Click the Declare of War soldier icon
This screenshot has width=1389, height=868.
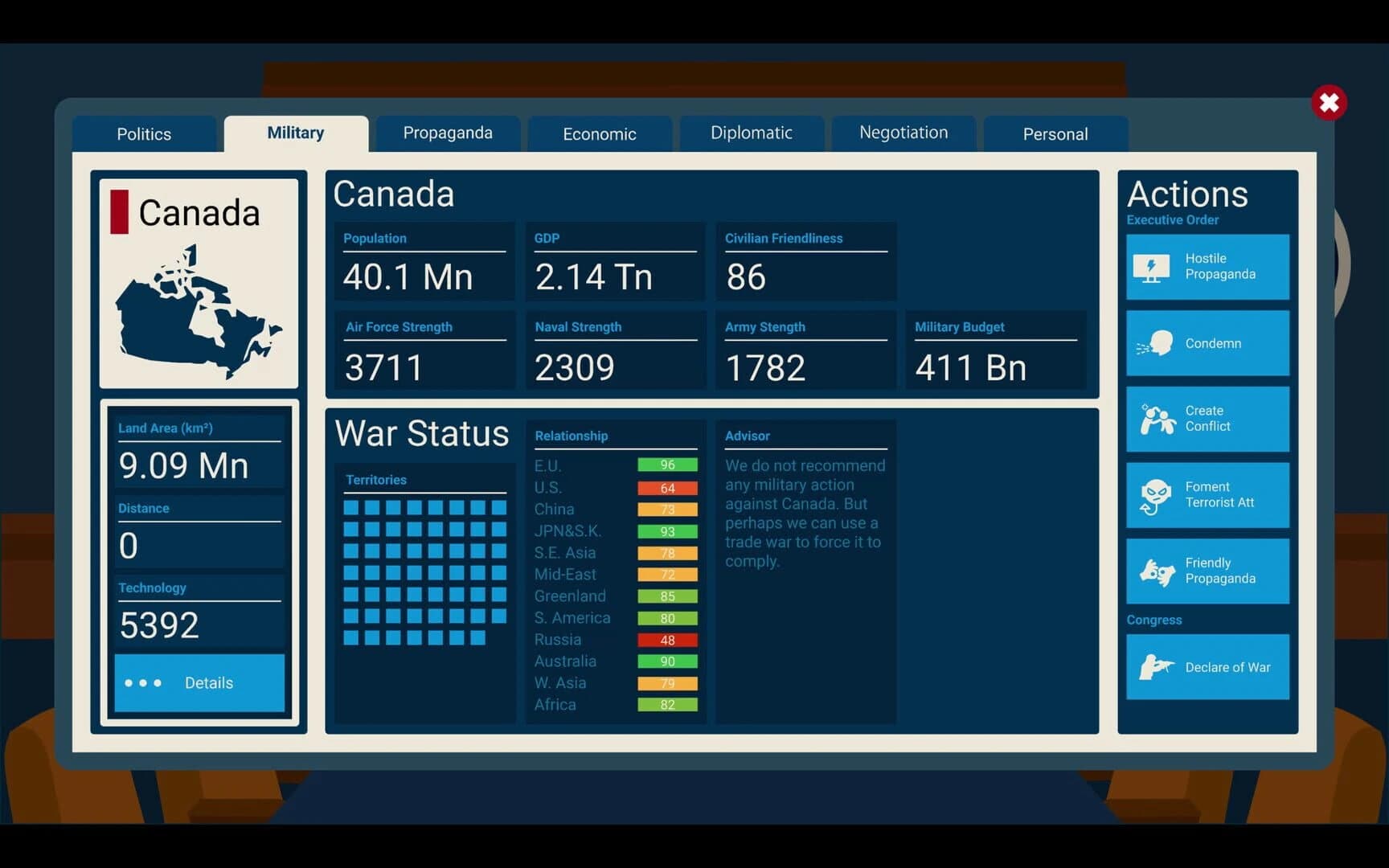(1156, 667)
